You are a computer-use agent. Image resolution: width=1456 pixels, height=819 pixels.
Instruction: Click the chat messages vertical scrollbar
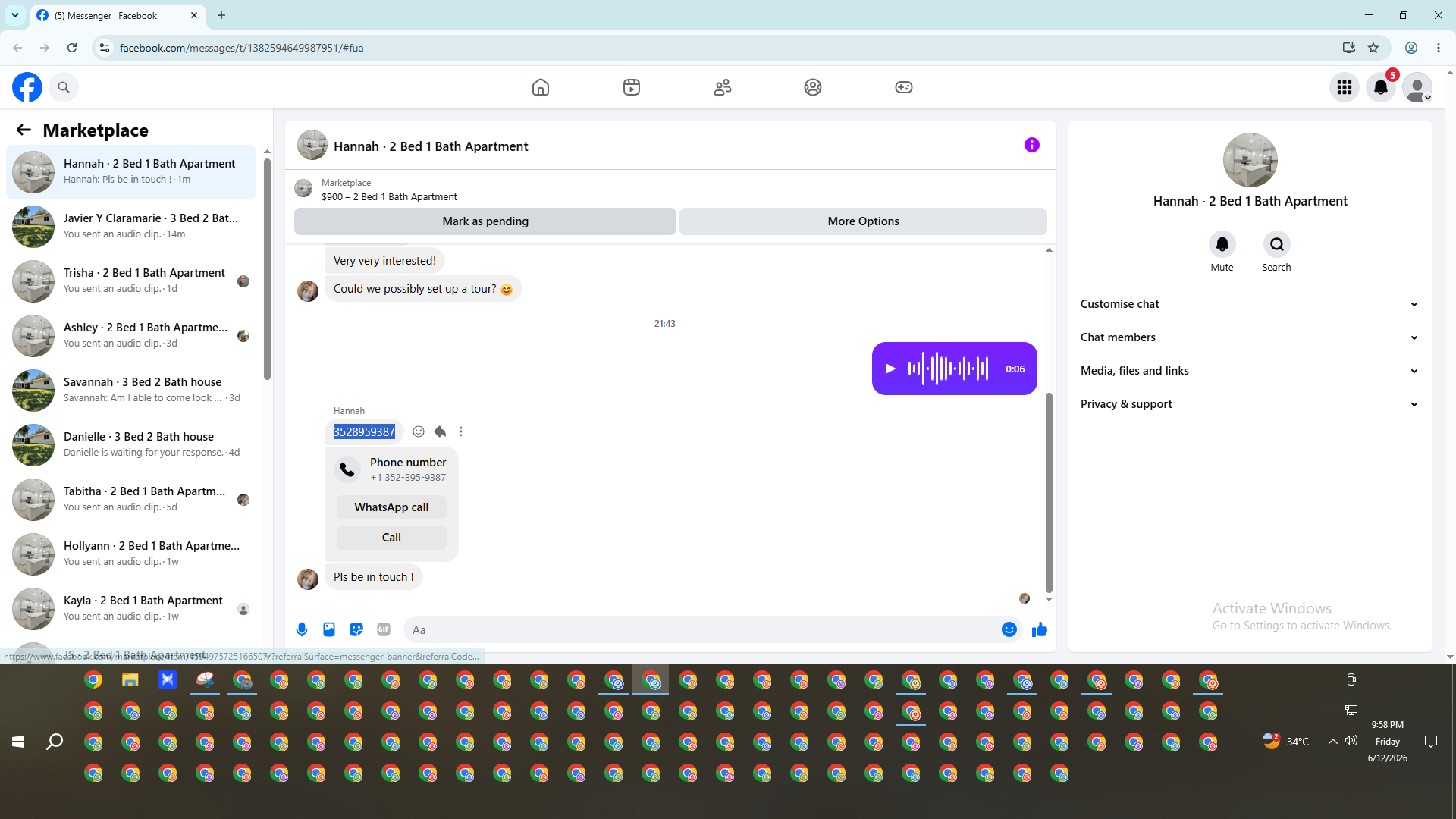pyautogui.click(x=1049, y=493)
